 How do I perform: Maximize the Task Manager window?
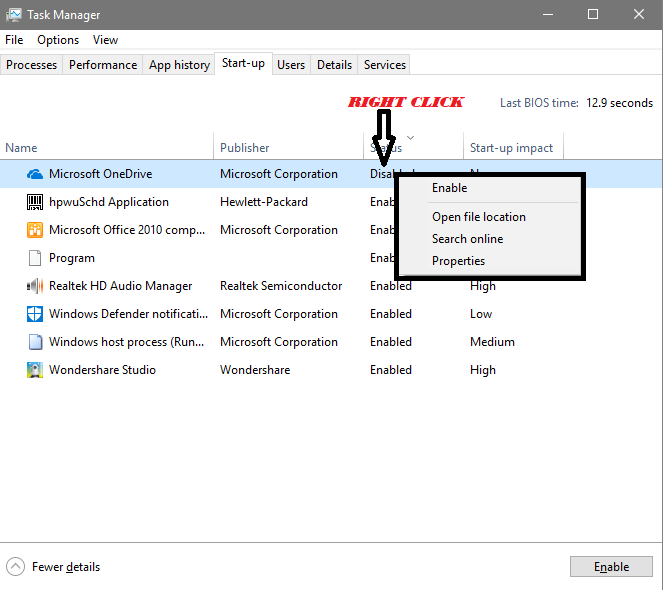[x=593, y=14]
